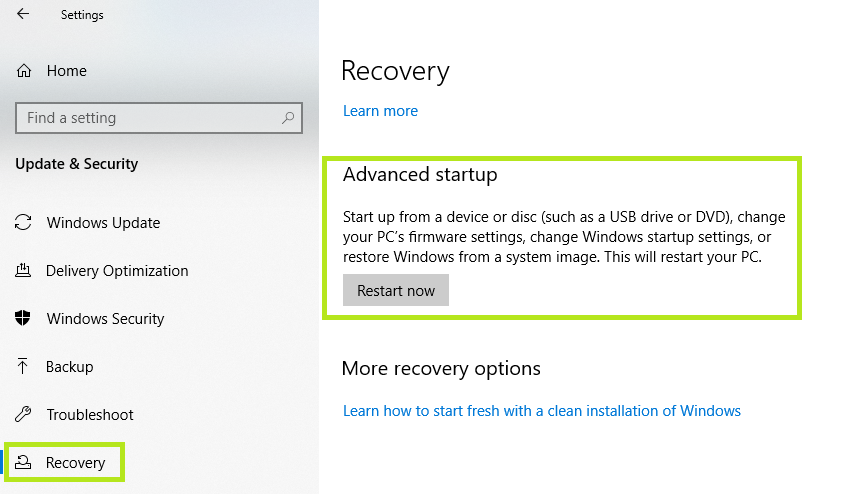Screen dimensions: 853x494
Task: Switch to the Windows Security text label
Action: tap(105, 319)
